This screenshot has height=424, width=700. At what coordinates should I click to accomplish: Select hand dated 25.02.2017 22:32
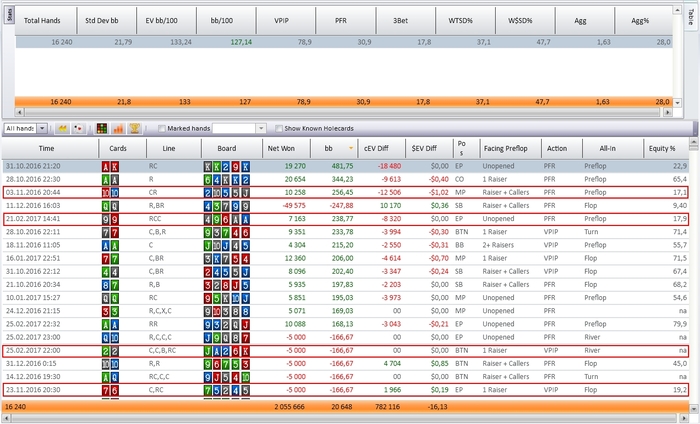tap(346, 324)
